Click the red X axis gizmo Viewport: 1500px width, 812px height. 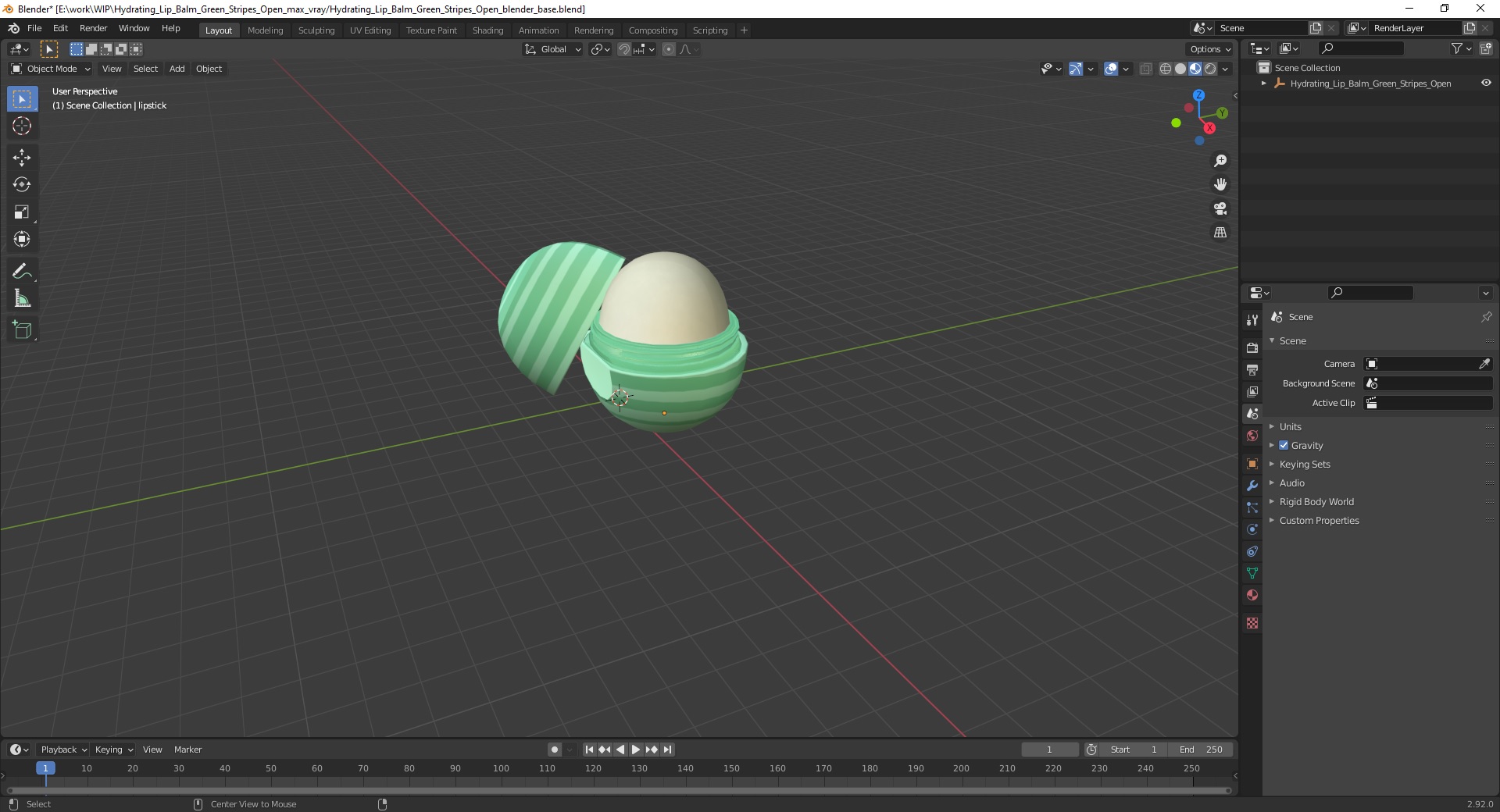[1209, 128]
